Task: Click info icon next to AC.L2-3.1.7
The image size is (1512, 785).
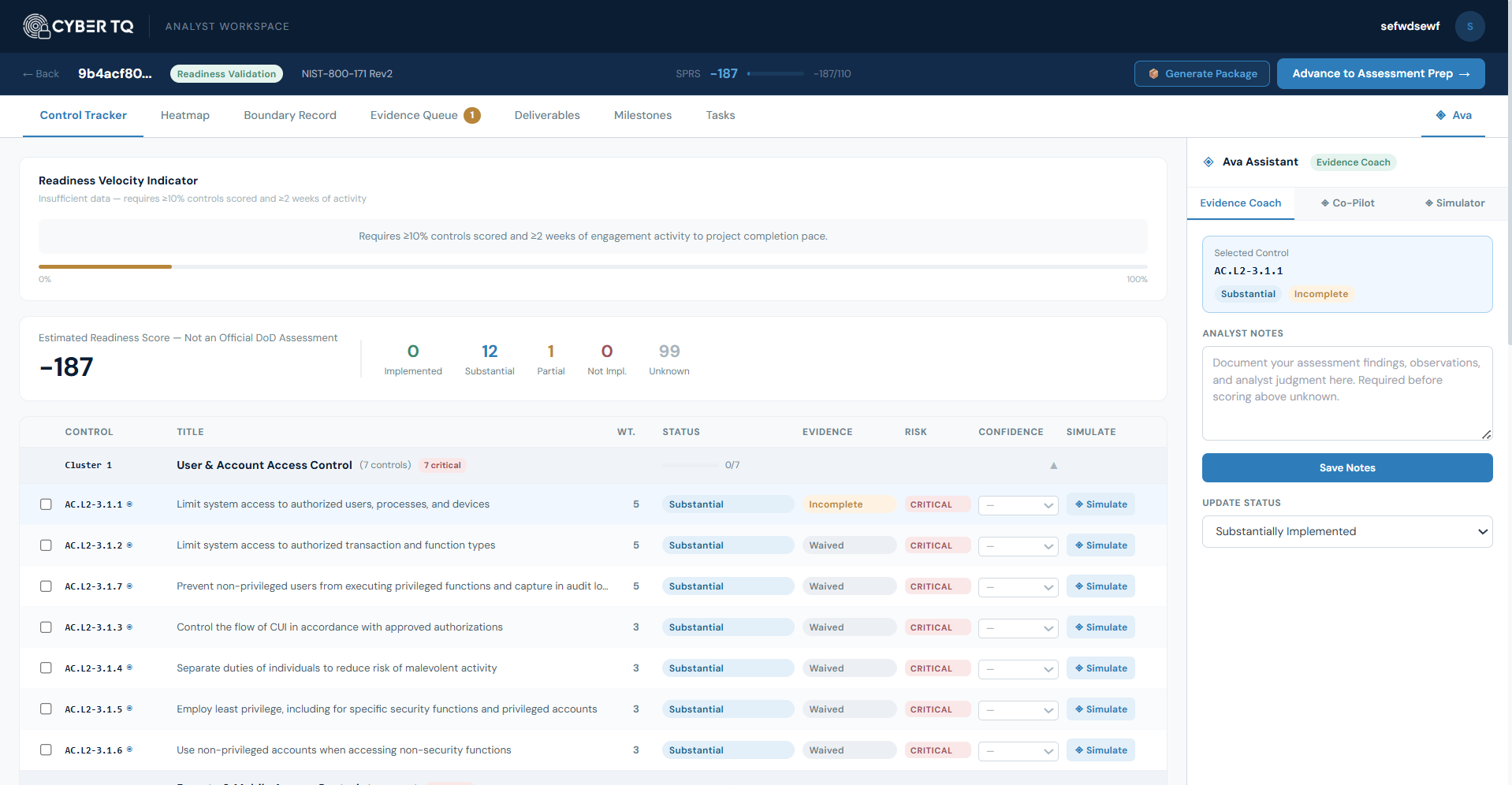Action: click(130, 586)
